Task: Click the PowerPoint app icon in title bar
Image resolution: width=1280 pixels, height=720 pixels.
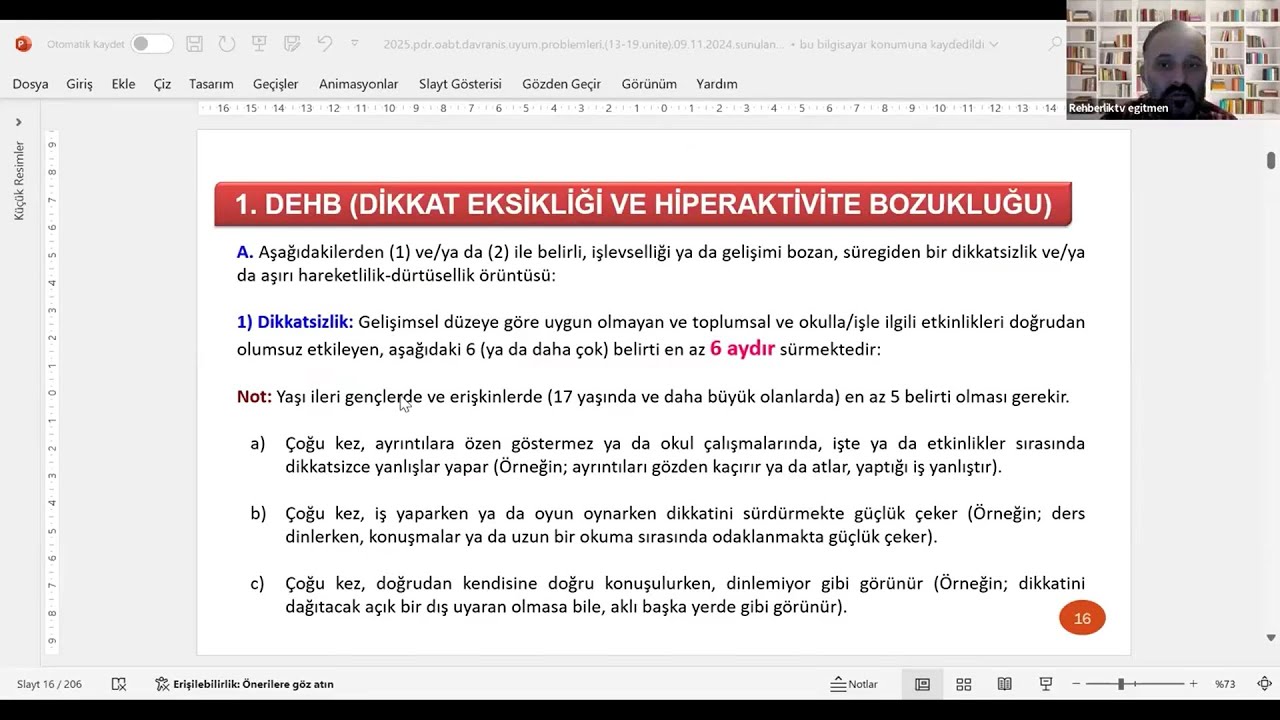Action: [x=23, y=44]
